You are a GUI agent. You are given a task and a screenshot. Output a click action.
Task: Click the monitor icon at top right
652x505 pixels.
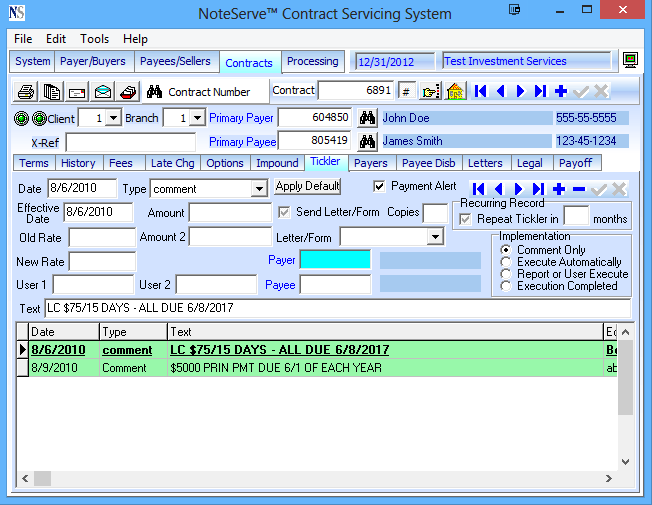pos(630,61)
